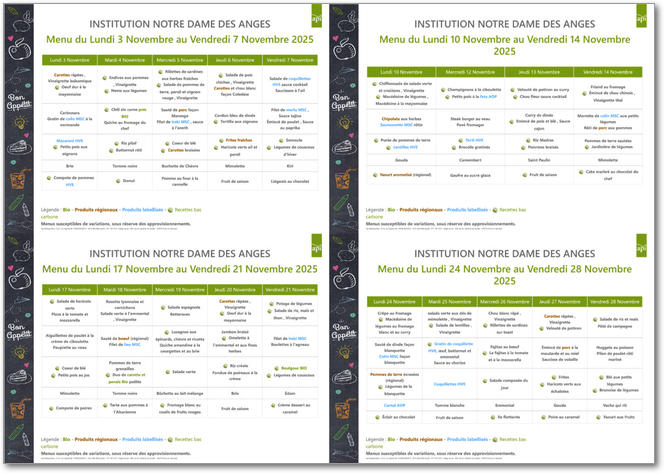Click the Bon Appétit graphic on the top-left menu

18,100
